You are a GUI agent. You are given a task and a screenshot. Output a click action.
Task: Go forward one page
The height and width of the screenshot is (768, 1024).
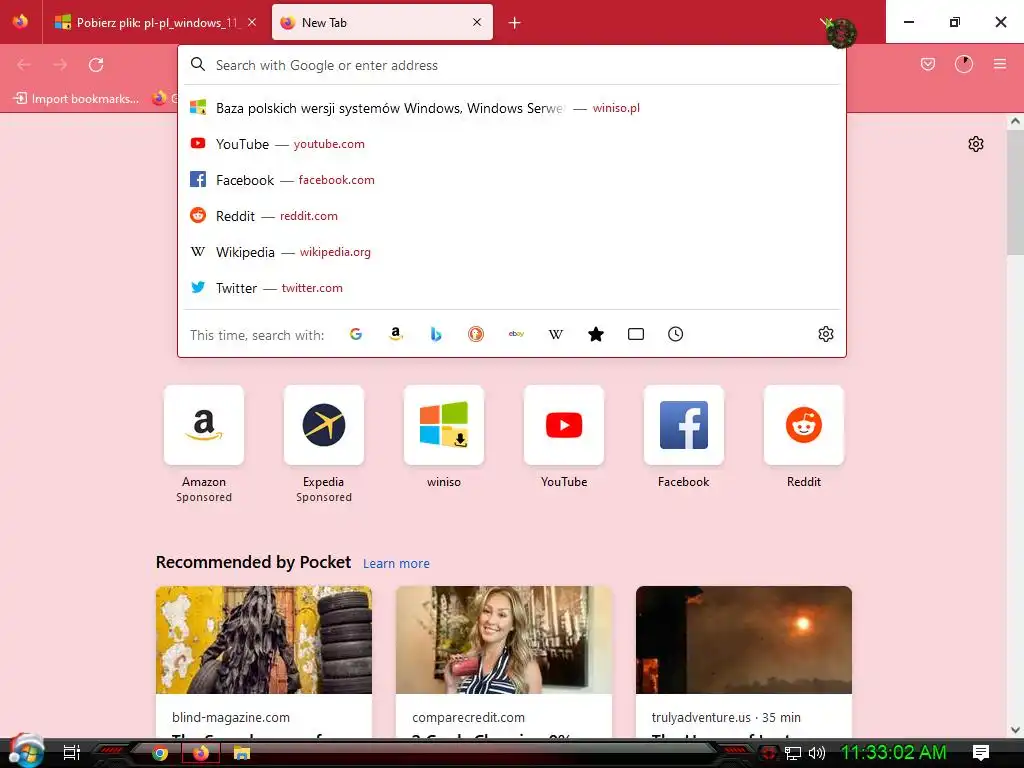(x=60, y=64)
